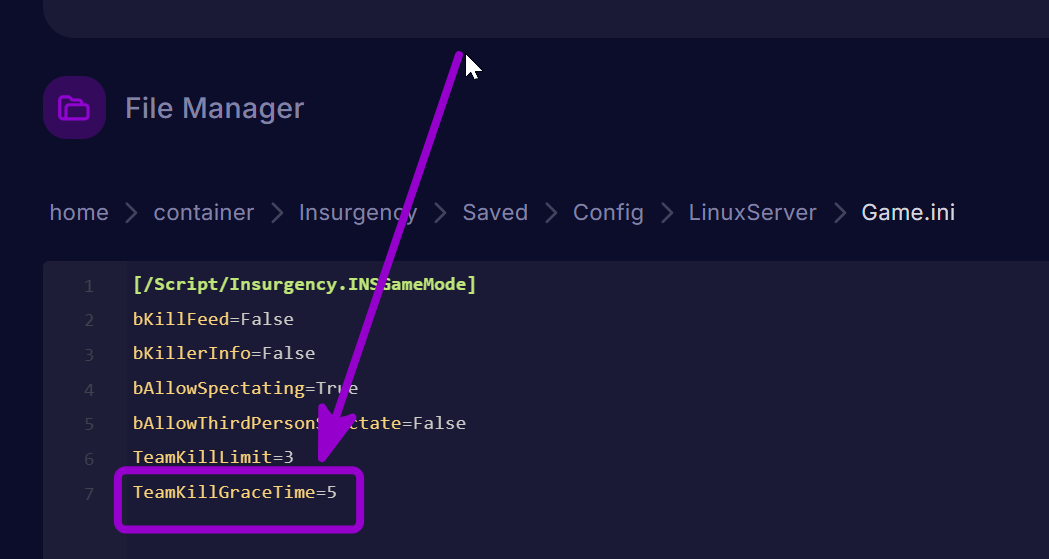This screenshot has height=559, width=1049.
Task: Click the TeamKillGraceTime=5 line
Action: (235, 492)
